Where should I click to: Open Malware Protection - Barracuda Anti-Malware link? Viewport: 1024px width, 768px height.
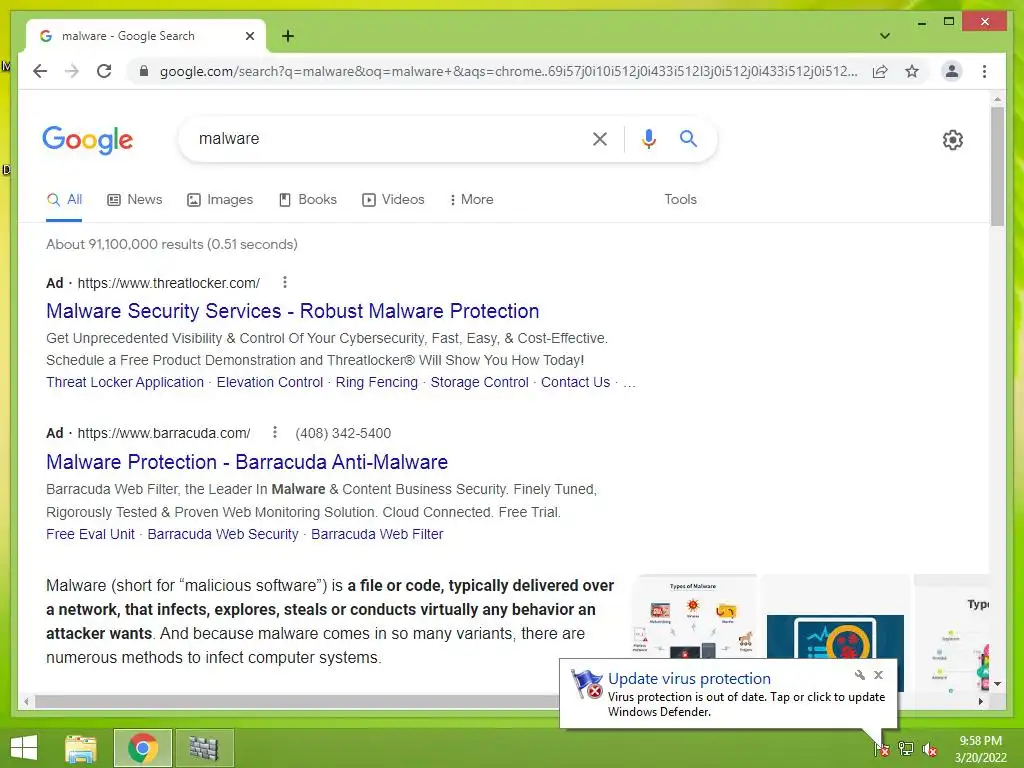(x=247, y=462)
